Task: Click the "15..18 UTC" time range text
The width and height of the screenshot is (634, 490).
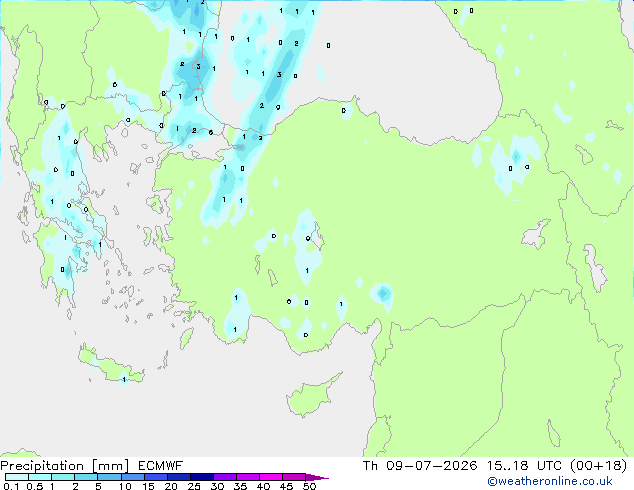Action: (x=524, y=466)
